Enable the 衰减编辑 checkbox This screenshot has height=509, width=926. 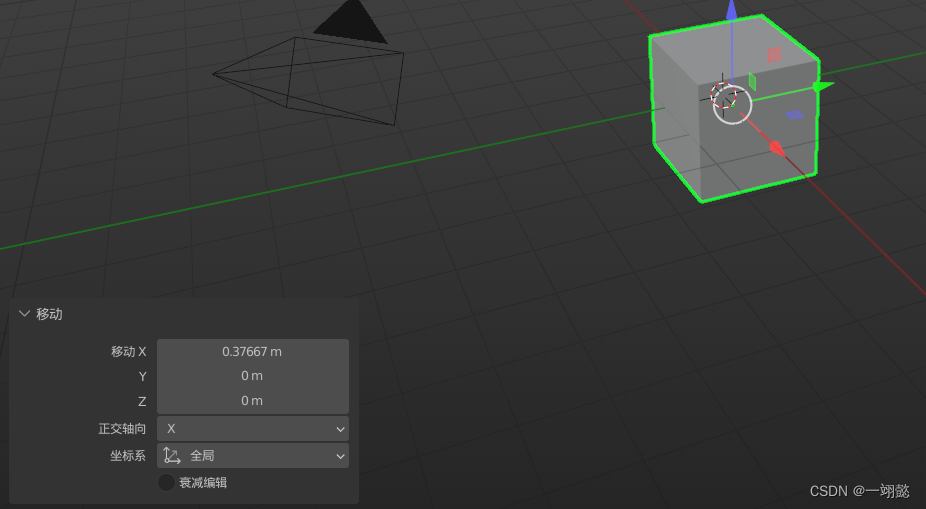point(166,482)
